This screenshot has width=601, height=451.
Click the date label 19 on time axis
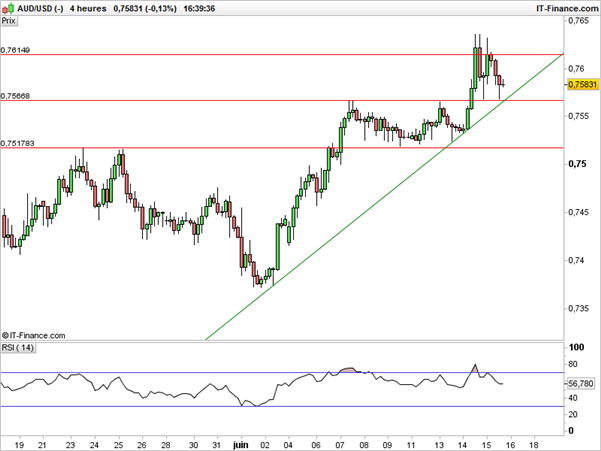pos(19,445)
